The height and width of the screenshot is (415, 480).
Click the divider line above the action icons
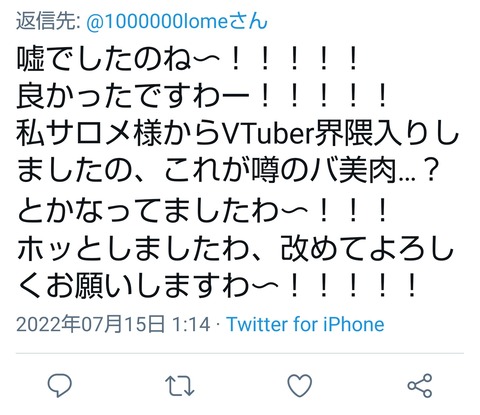[240, 353]
